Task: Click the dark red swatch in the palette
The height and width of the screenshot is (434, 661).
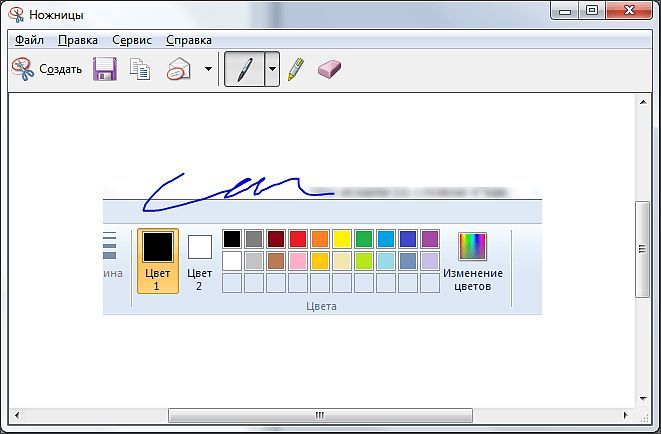Action: tap(276, 239)
